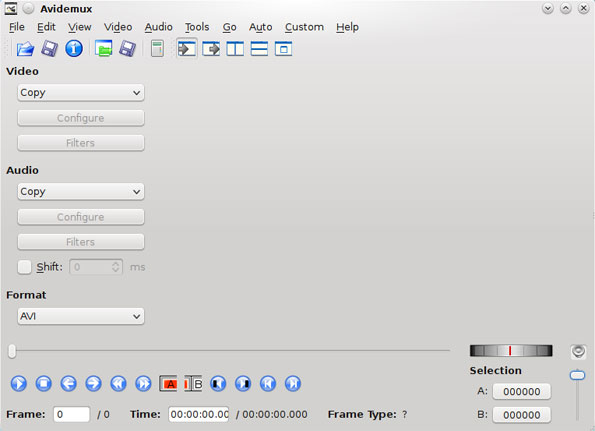
Task: Click selection B value 000000 button
Action: pyautogui.click(x=522, y=415)
